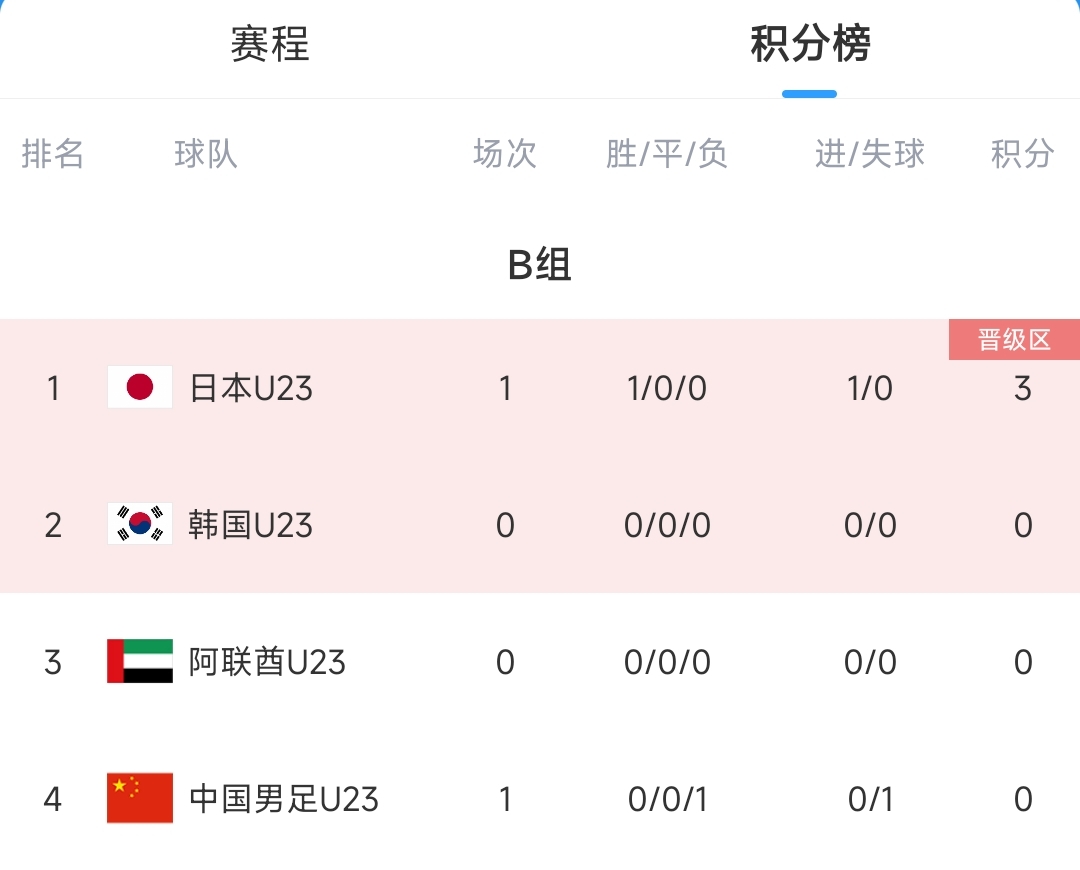Open the 中国男足U23 team page
The height and width of the screenshot is (870, 1080).
point(284,799)
